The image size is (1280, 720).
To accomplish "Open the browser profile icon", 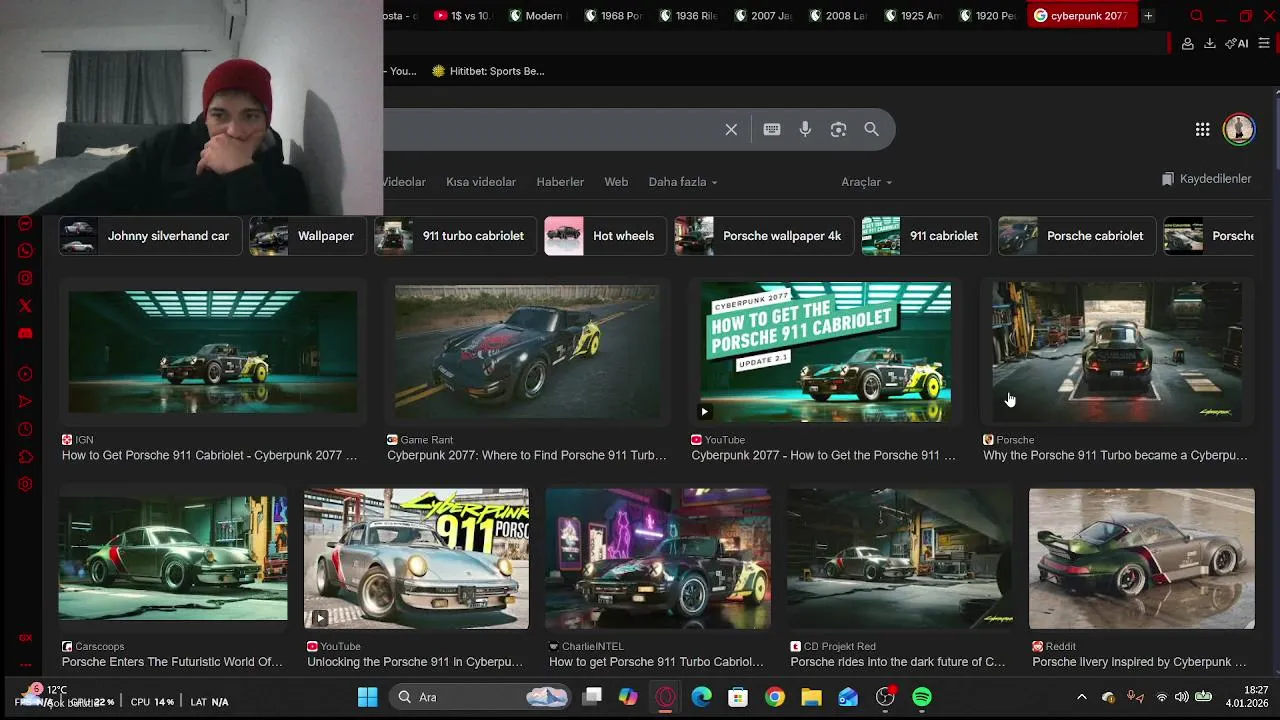I will pos(1187,44).
